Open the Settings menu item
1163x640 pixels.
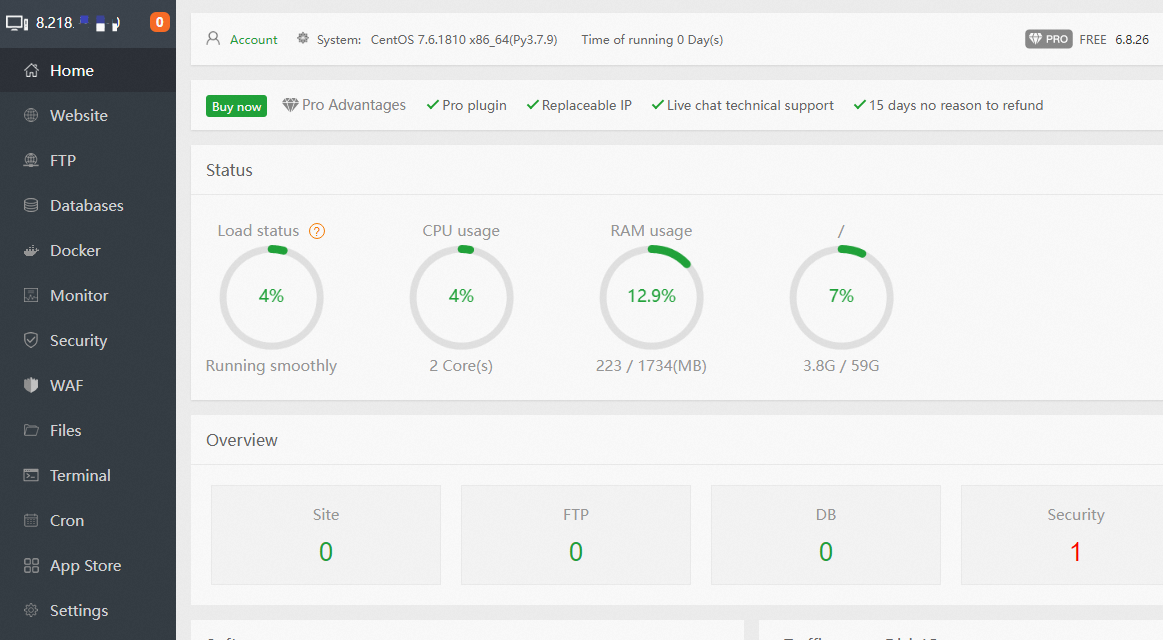[88, 610]
